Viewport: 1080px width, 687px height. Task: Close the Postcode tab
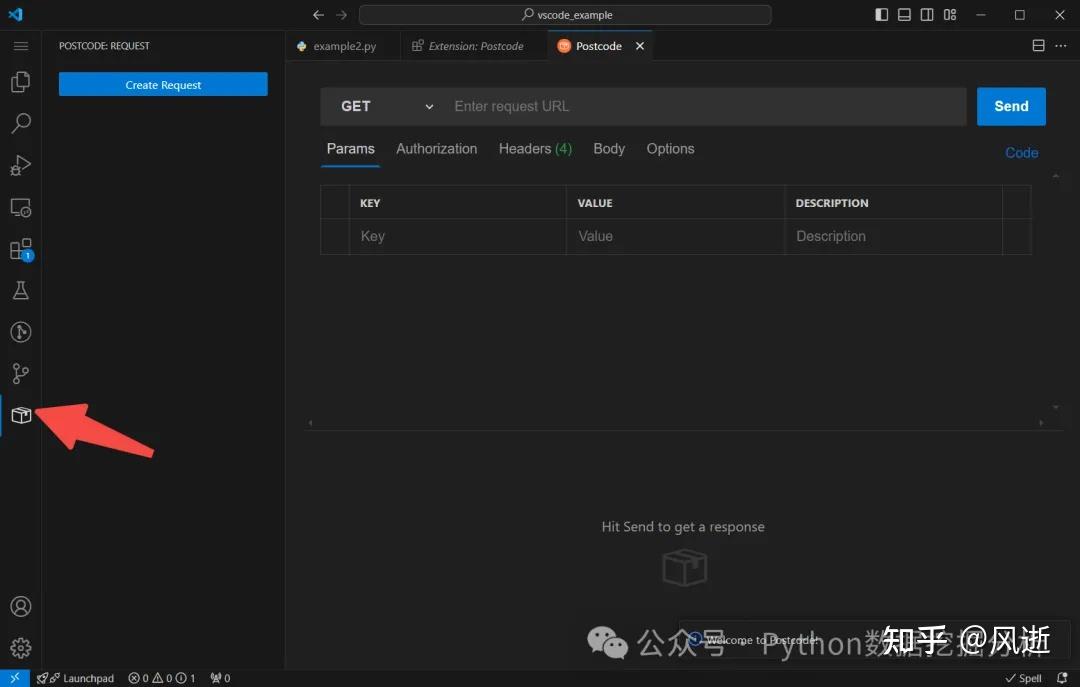[640, 45]
